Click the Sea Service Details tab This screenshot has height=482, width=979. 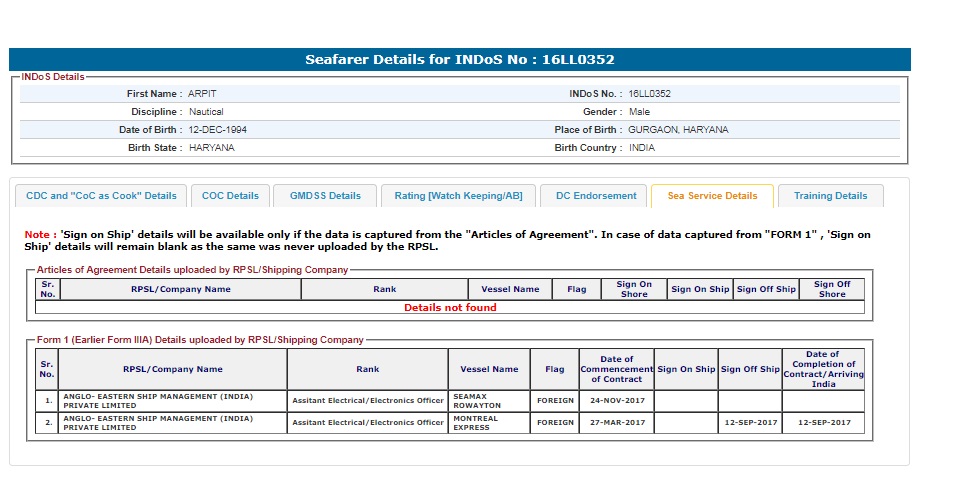pos(712,196)
